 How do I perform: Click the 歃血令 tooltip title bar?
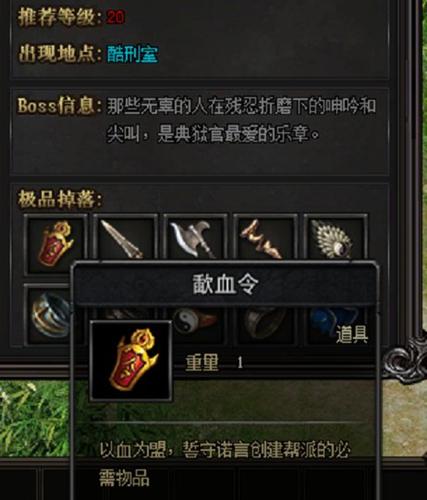(226, 284)
